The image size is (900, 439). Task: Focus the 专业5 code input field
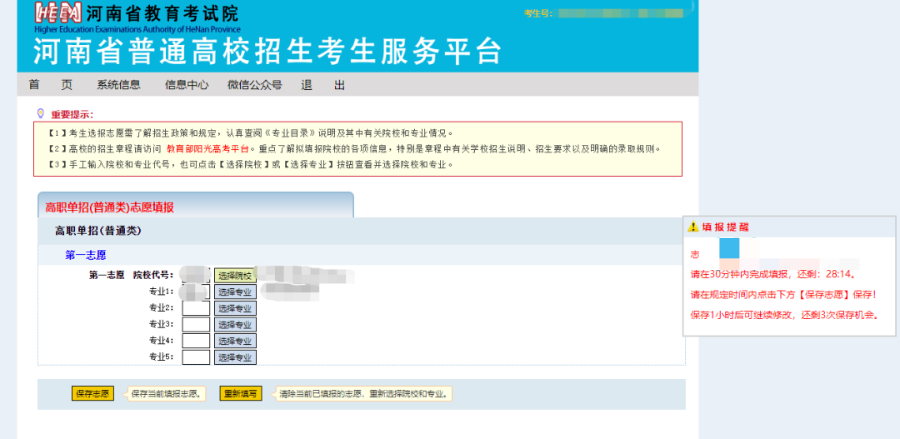pyautogui.click(x=196, y=357)
